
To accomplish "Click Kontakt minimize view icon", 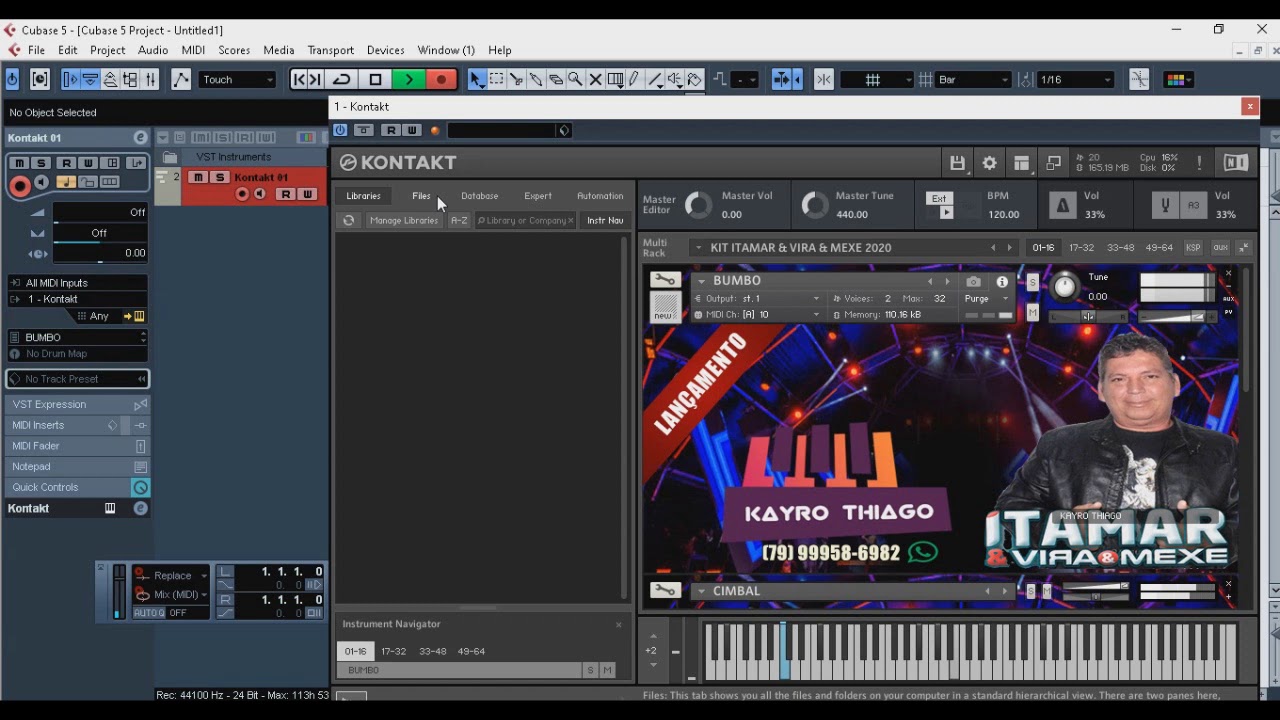I will point(1054,163).
